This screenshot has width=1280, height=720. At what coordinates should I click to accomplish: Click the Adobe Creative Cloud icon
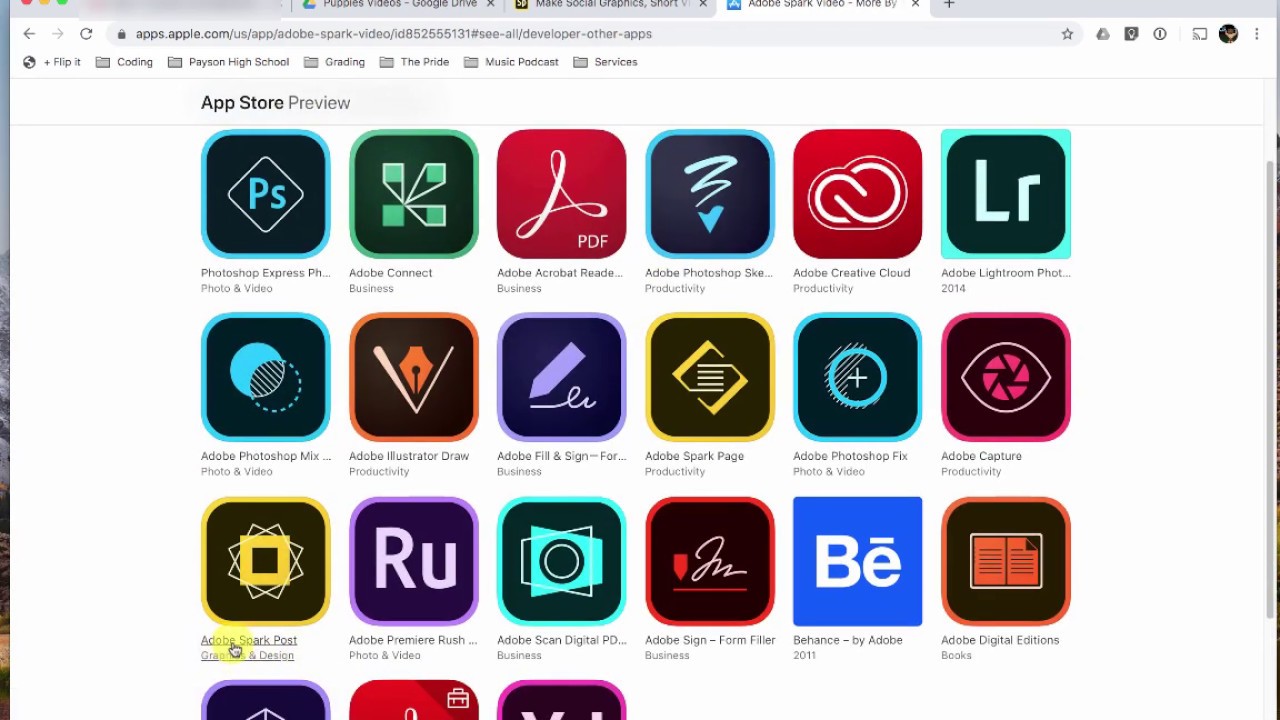(857, 194)
